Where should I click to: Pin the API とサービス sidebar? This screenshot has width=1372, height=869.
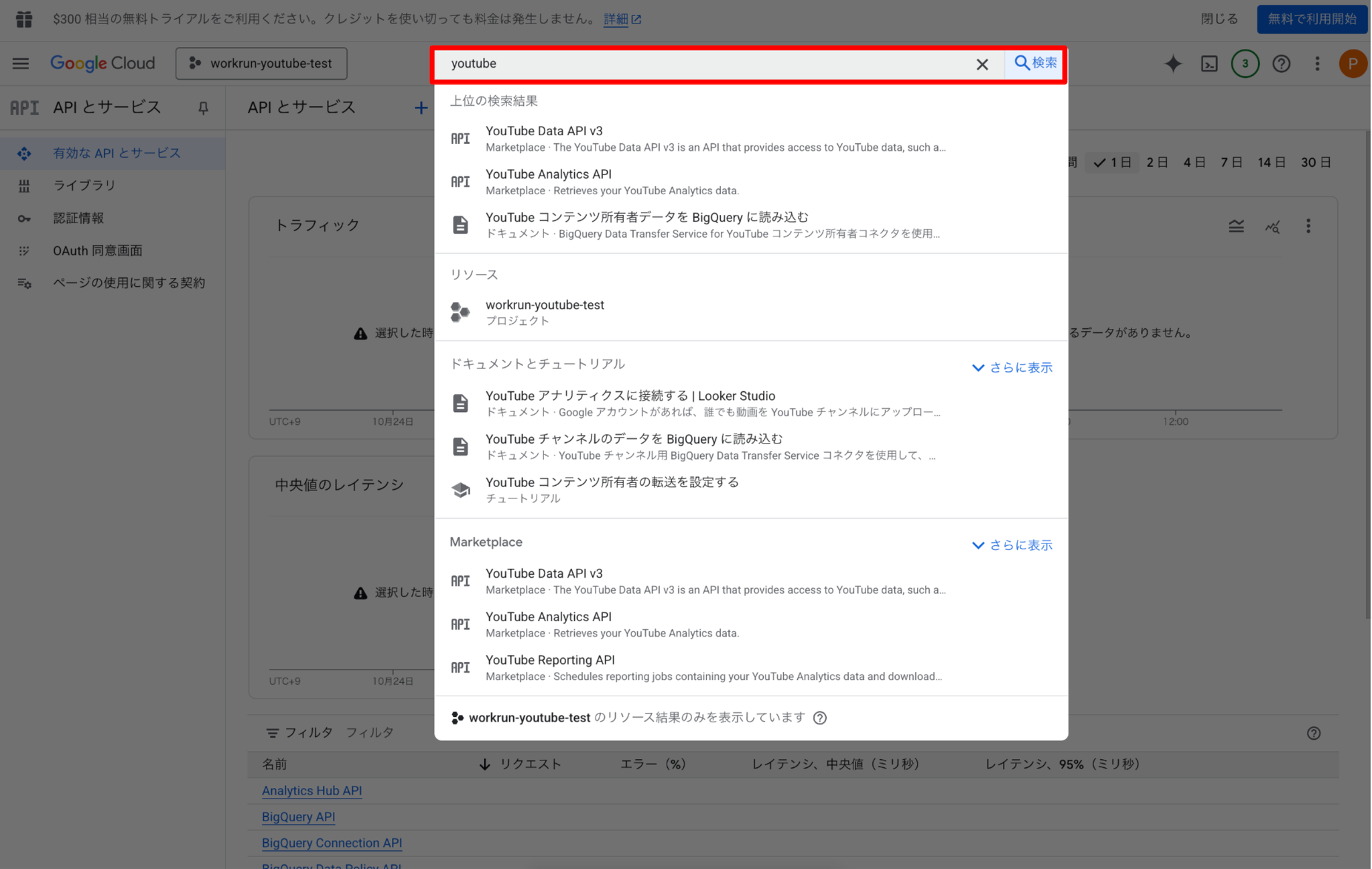(x=203, y=107)
